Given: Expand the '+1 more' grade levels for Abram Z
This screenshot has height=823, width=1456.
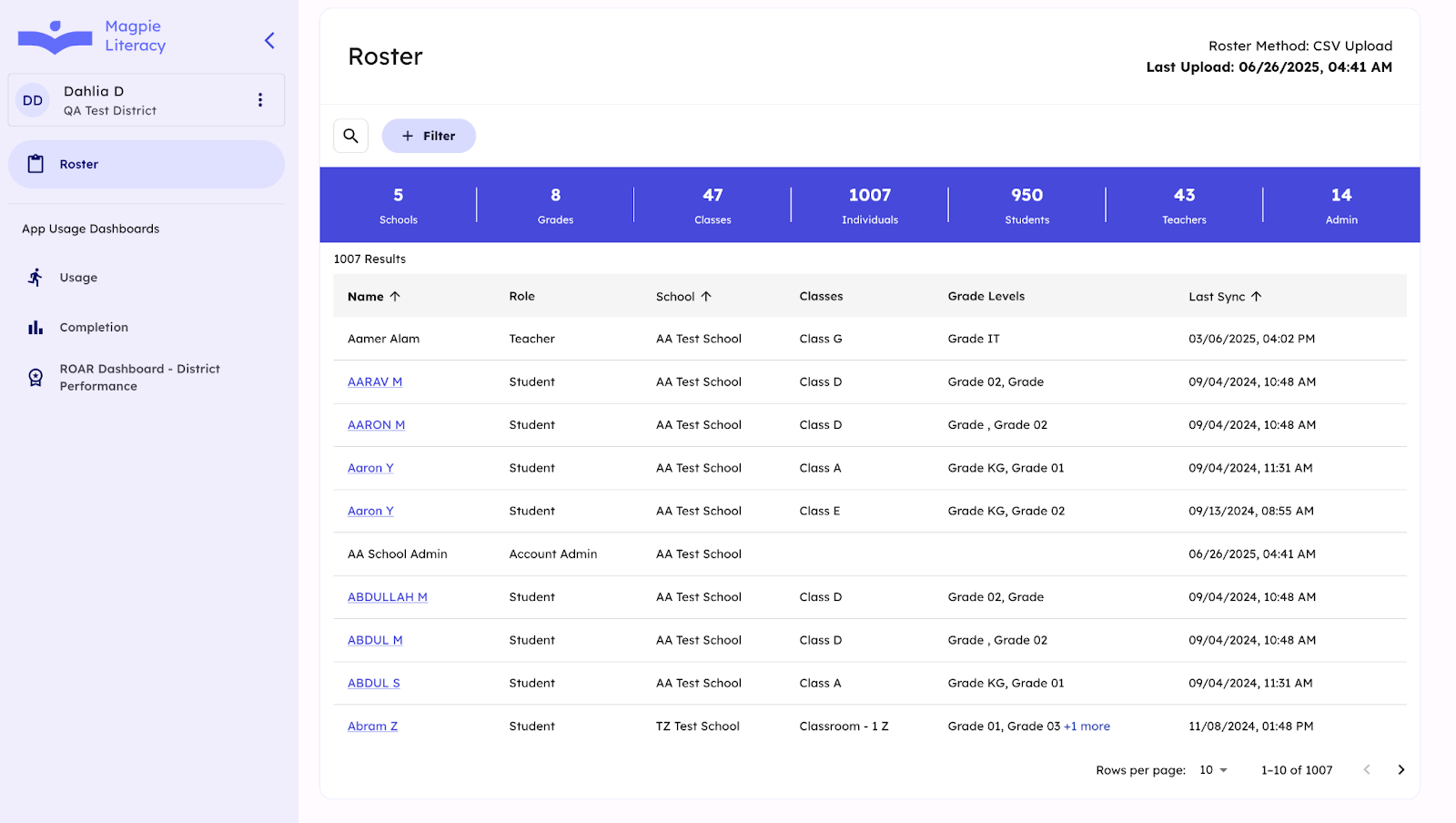Looking at the screenshot, I should point(1087,726).
